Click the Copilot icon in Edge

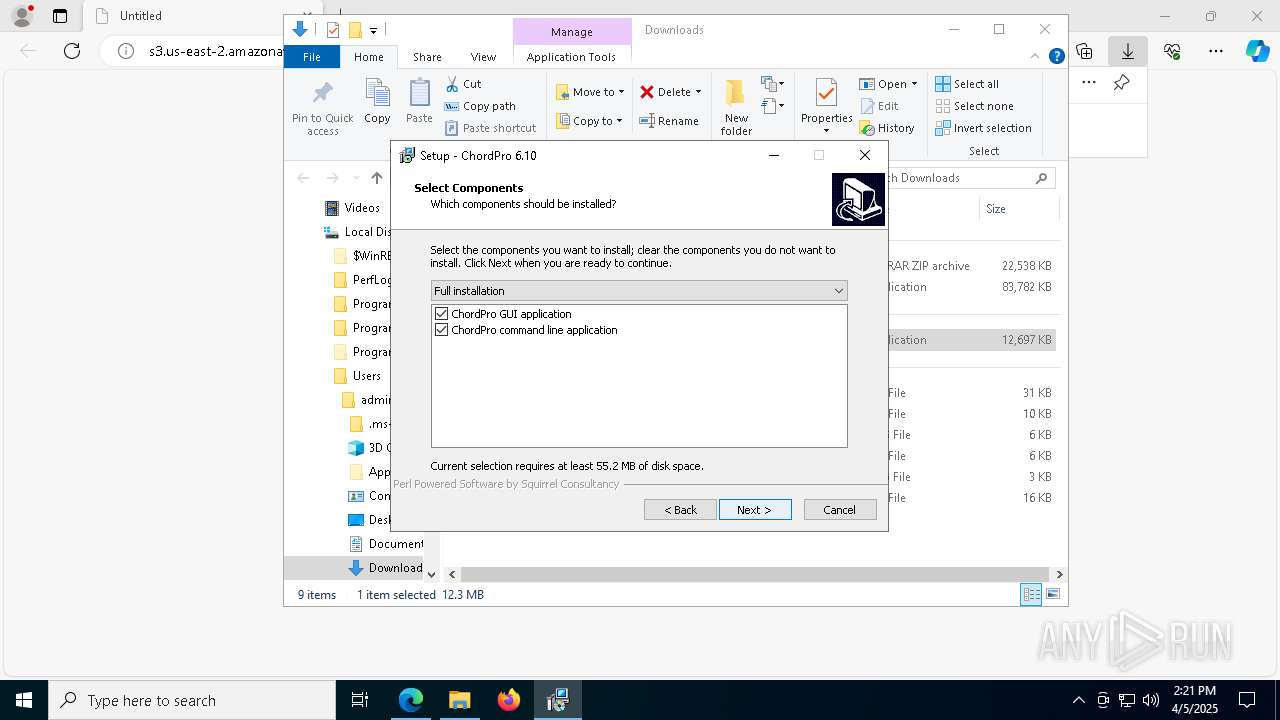1258,51
